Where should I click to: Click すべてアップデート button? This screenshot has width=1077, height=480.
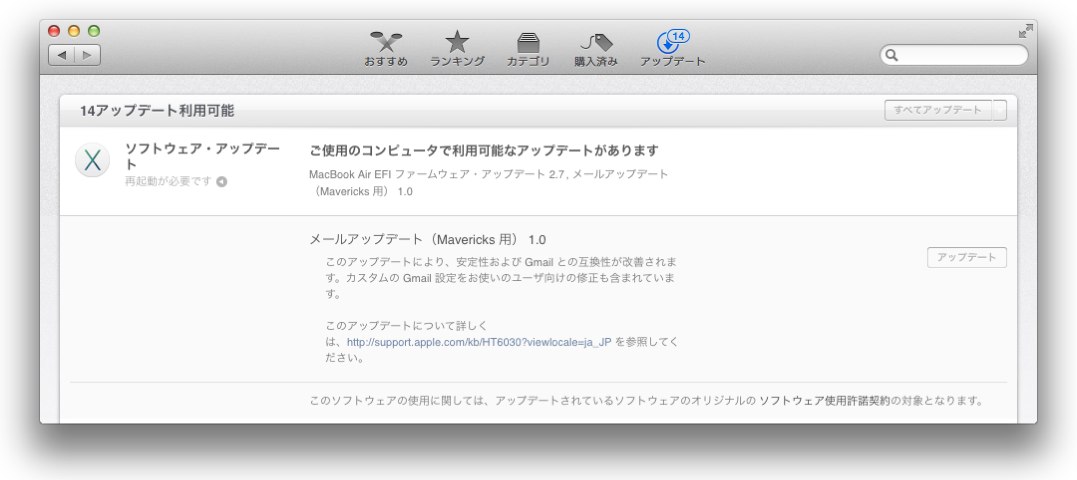(x=938, y=110)
